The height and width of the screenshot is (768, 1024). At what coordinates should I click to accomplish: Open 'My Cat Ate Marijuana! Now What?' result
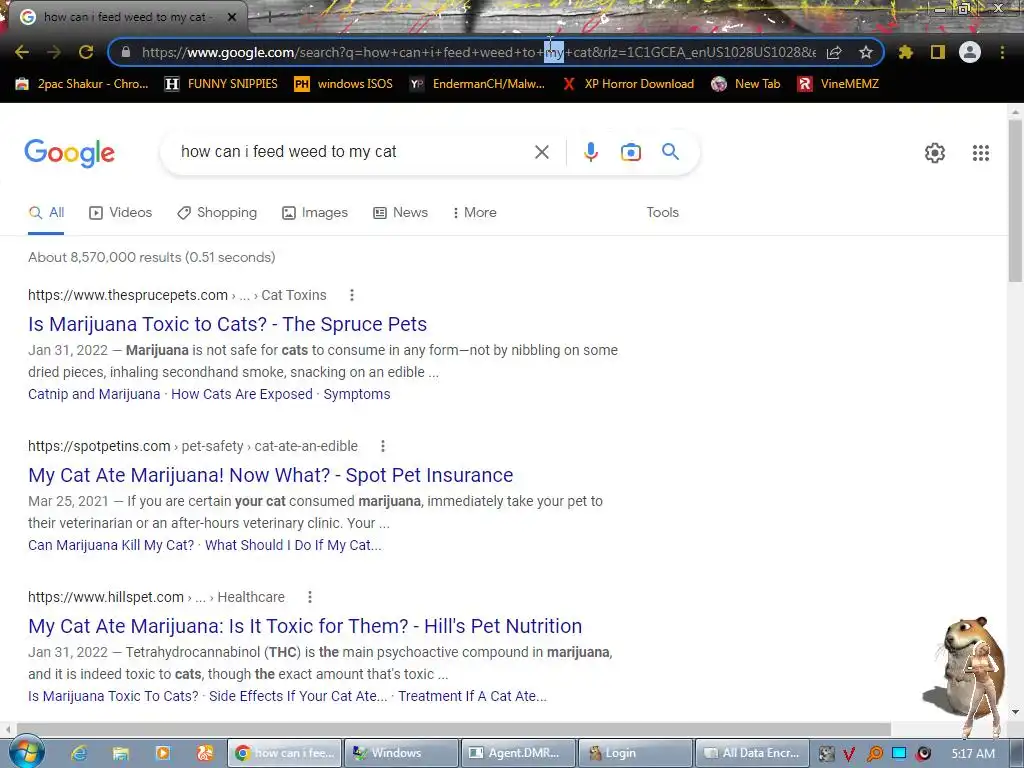[270, 475]
